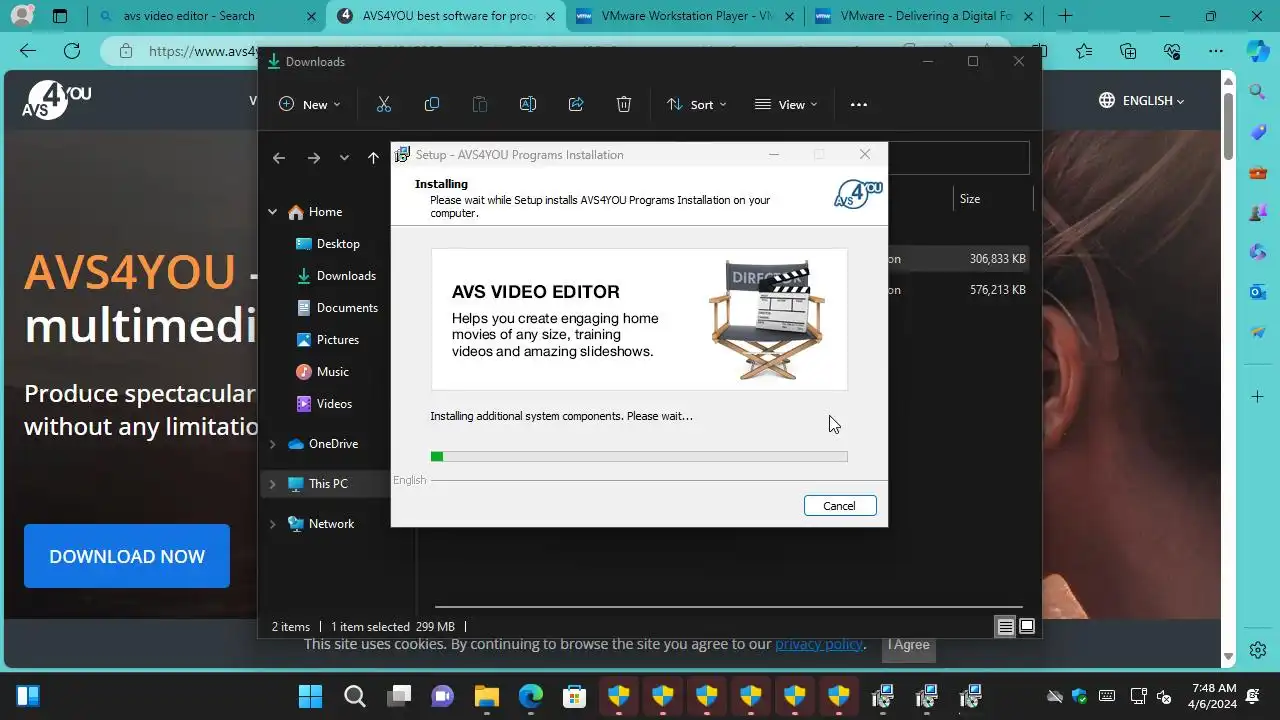Open Copilot in Edge sidebar
This screenshot has width=1280, height=720.
[x=1258, y=50]
